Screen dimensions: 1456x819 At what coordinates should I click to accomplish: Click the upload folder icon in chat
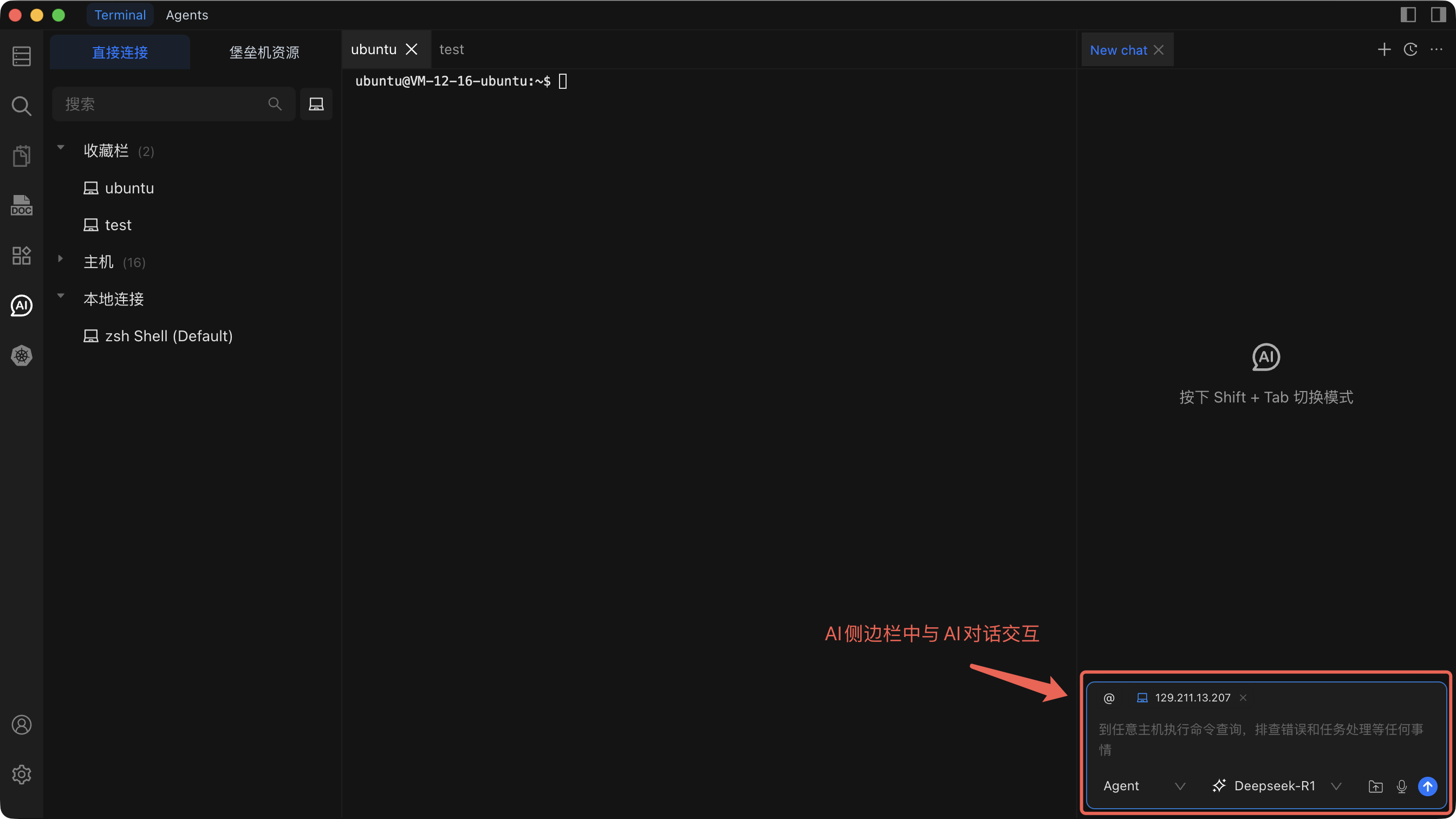coord(1375,786)
